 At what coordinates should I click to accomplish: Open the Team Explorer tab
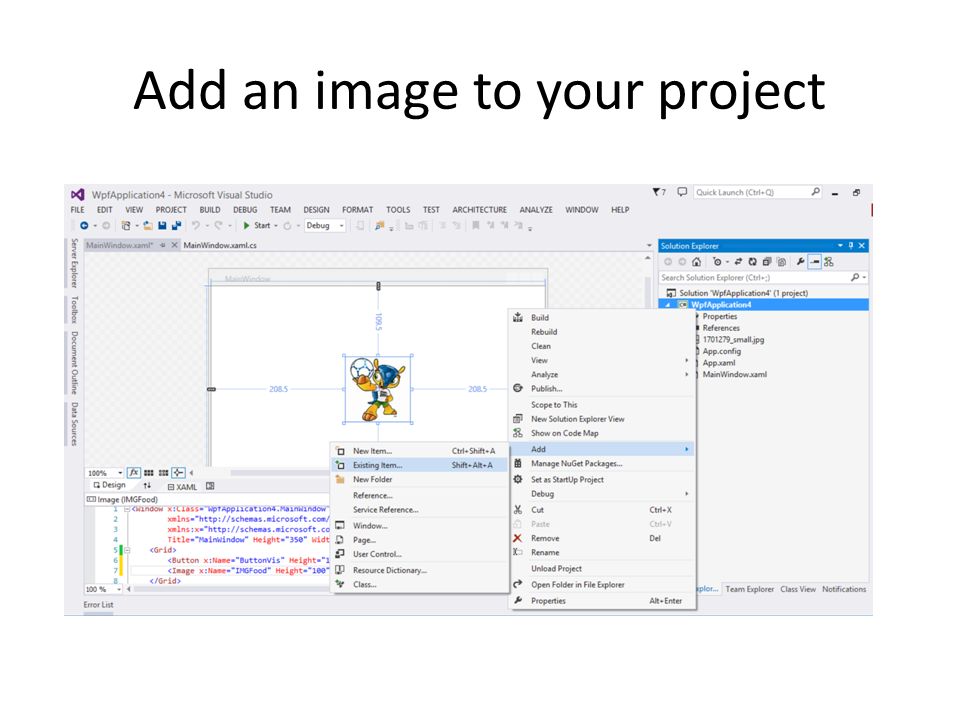tap(749, 589)
